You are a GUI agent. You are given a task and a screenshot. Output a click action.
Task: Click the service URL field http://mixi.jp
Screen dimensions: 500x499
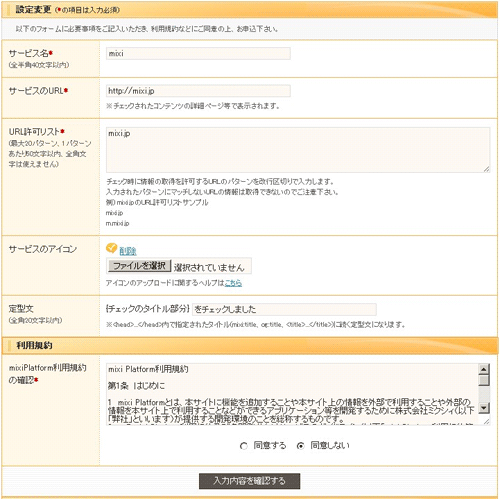198,91
